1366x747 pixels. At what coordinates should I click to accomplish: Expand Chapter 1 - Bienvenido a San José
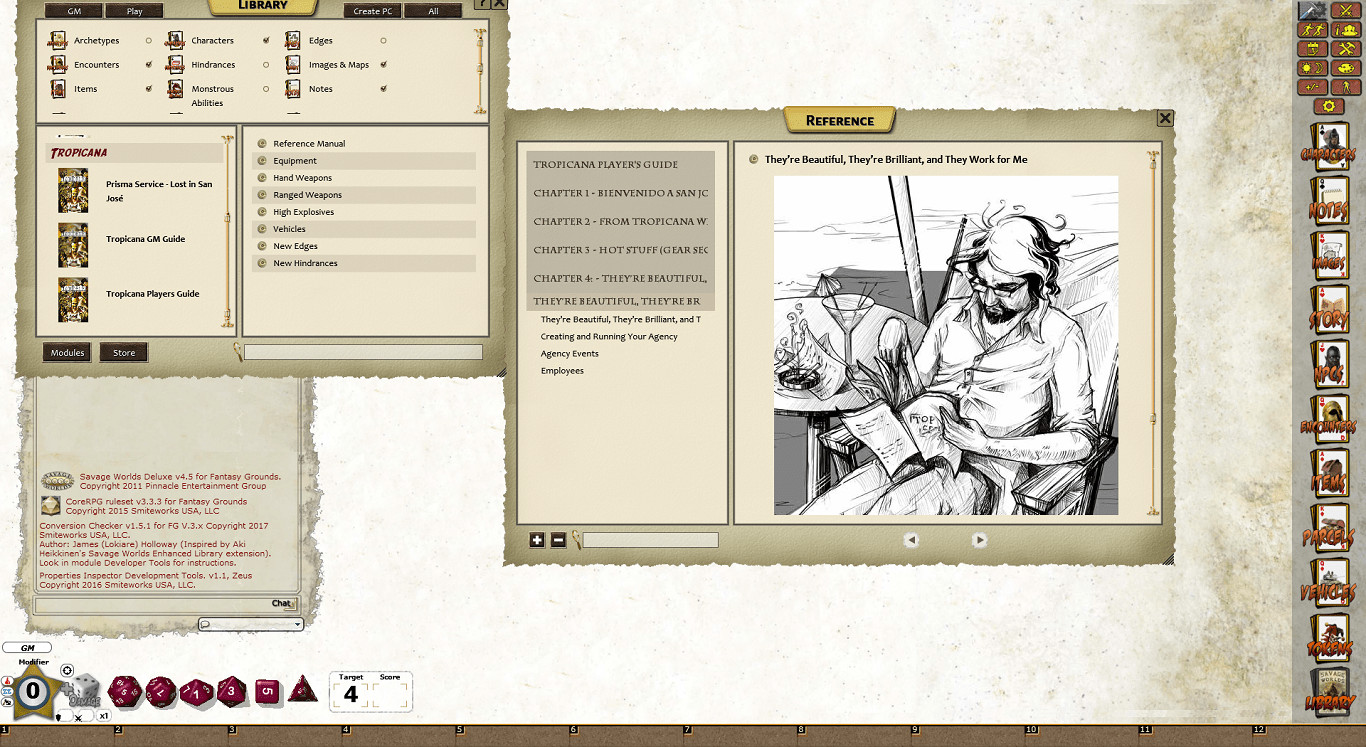(620, 194)
